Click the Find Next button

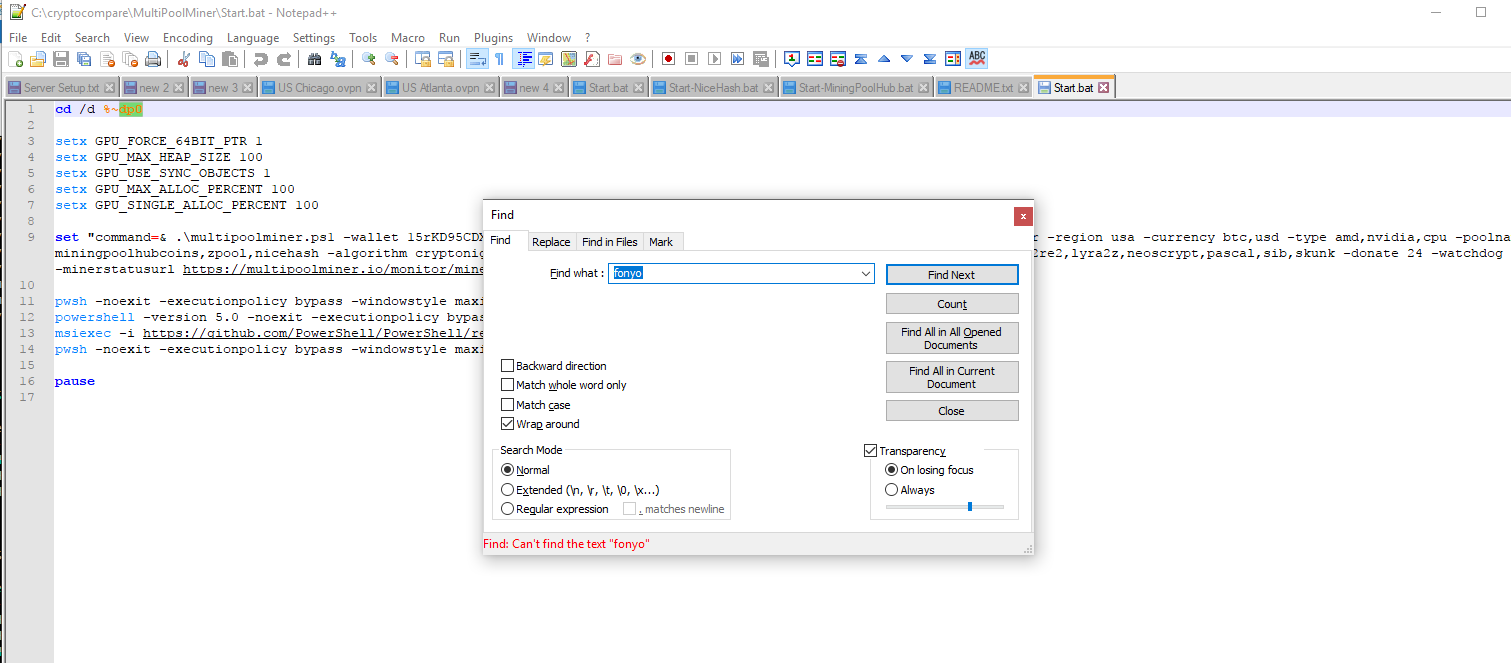pyautogui.click(x=952, y=274)
